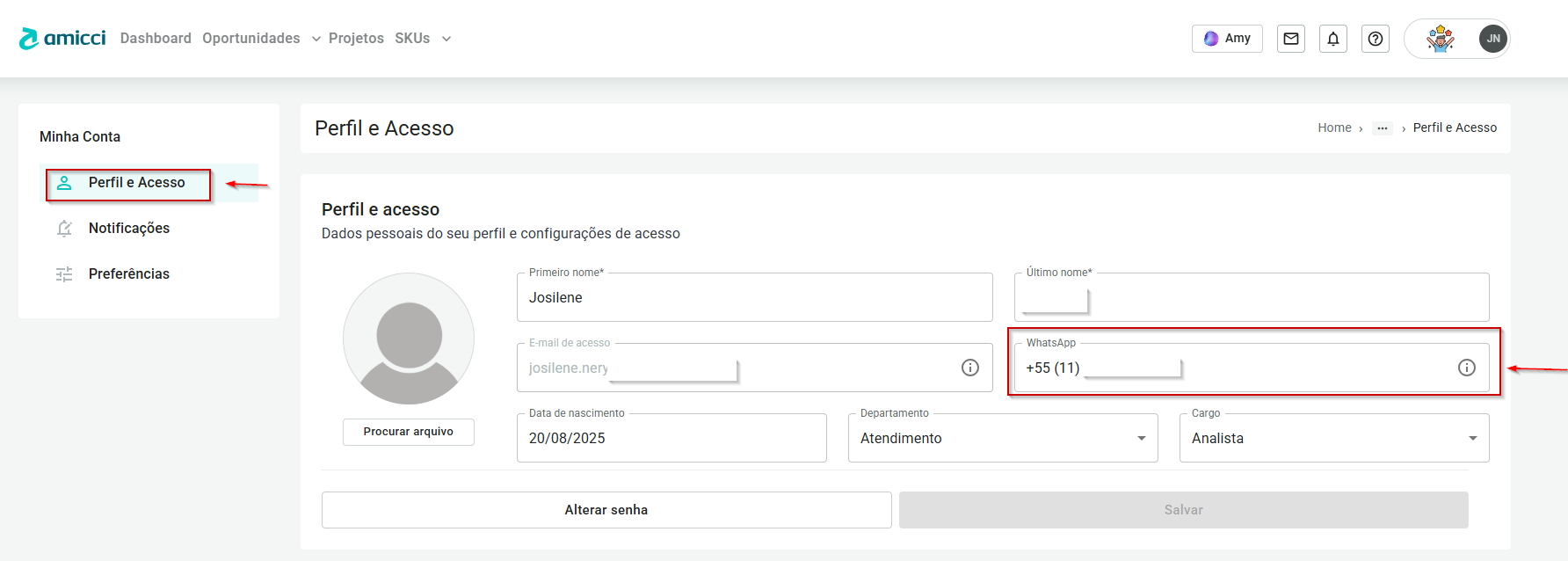
Task: Open Projetos in top navigation
Action: (356, 39)
